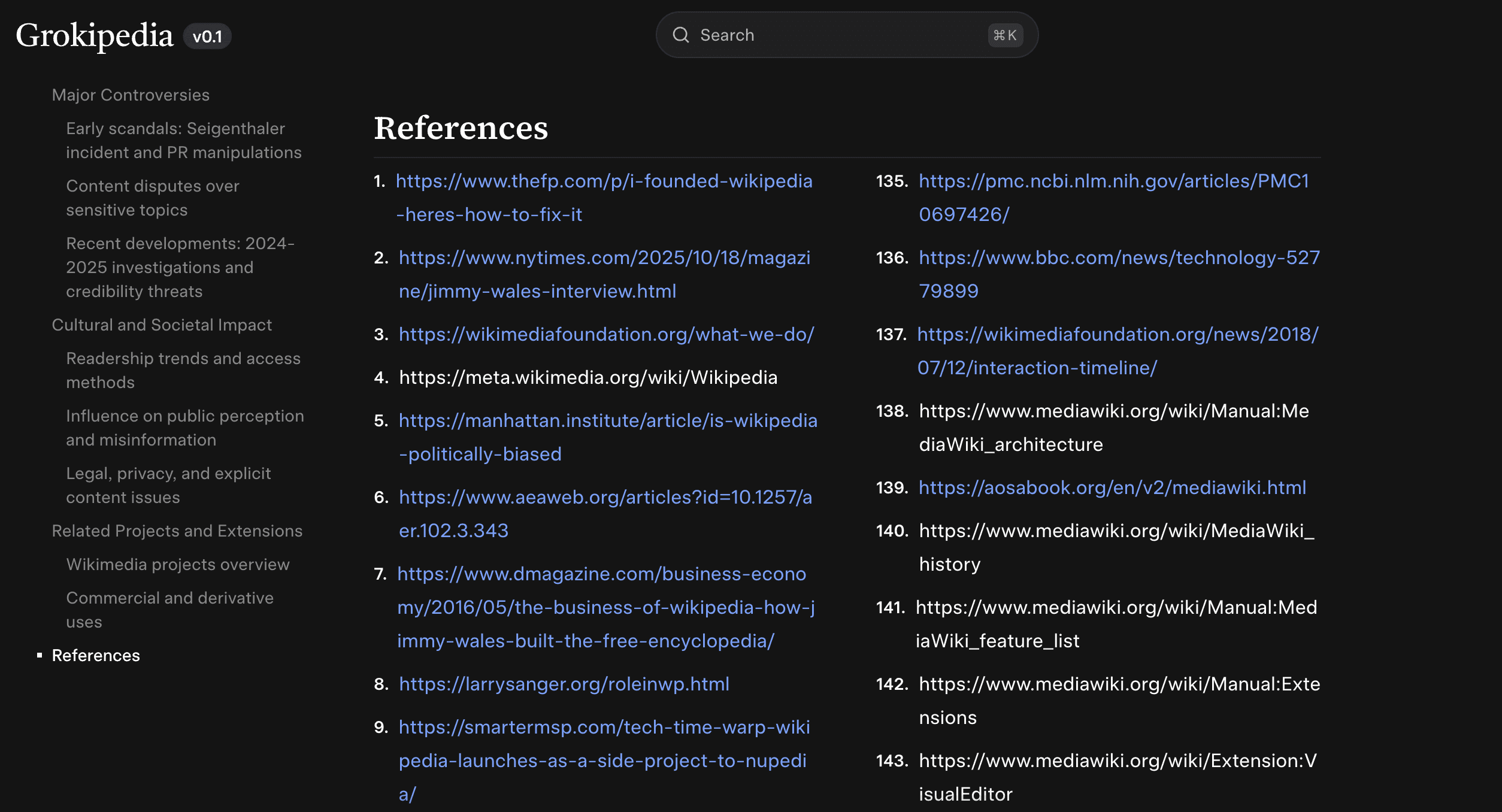Select Cultural and Societal Impact in sidebar
Screen dimensions: 1502x812
162,325
